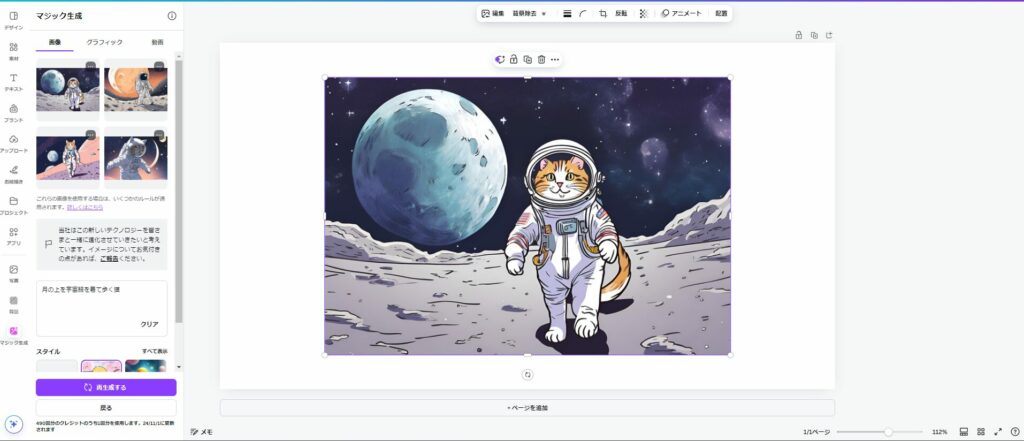
Task: Click the duplicate icon in floating image toolbar
Action: tap(528, 59)
